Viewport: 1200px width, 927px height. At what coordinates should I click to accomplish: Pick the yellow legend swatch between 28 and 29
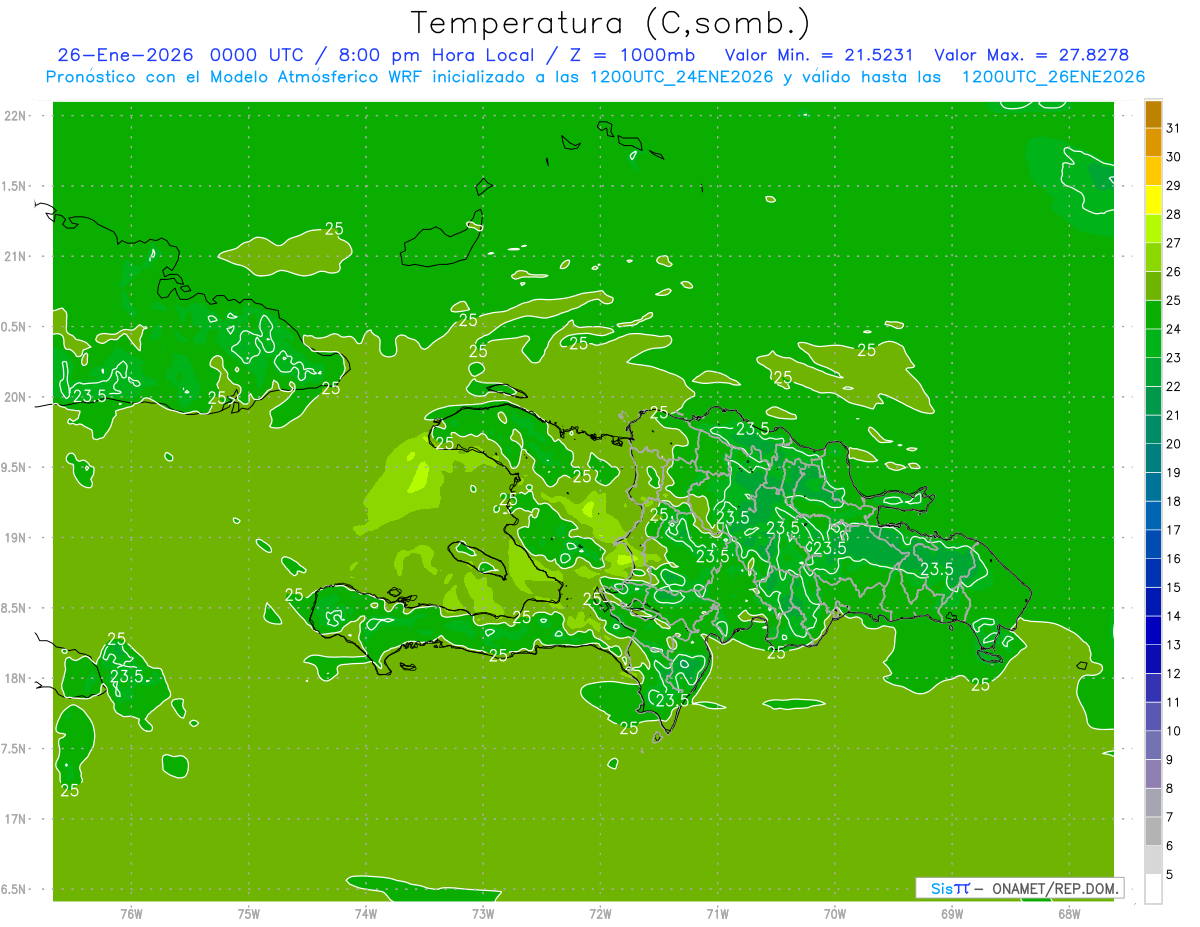1153,200
